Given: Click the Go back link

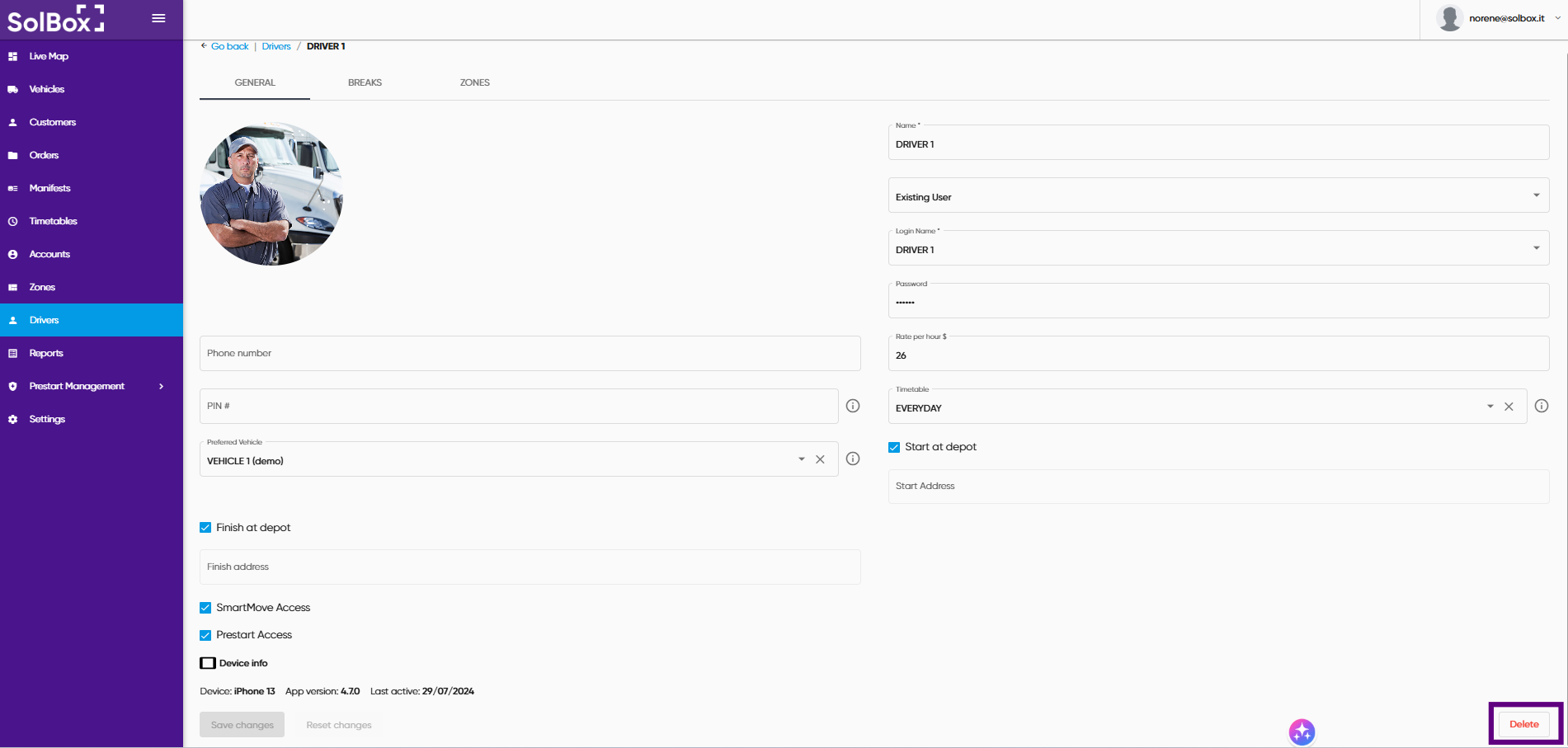Looking at the screenshot, I should coord(229,46).
